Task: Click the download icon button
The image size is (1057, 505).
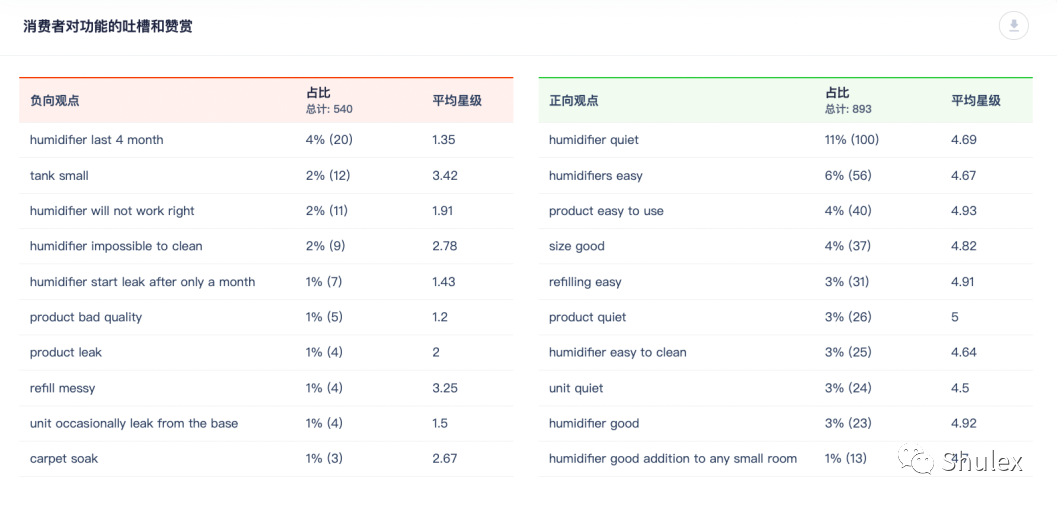Action: (1013, 27)
